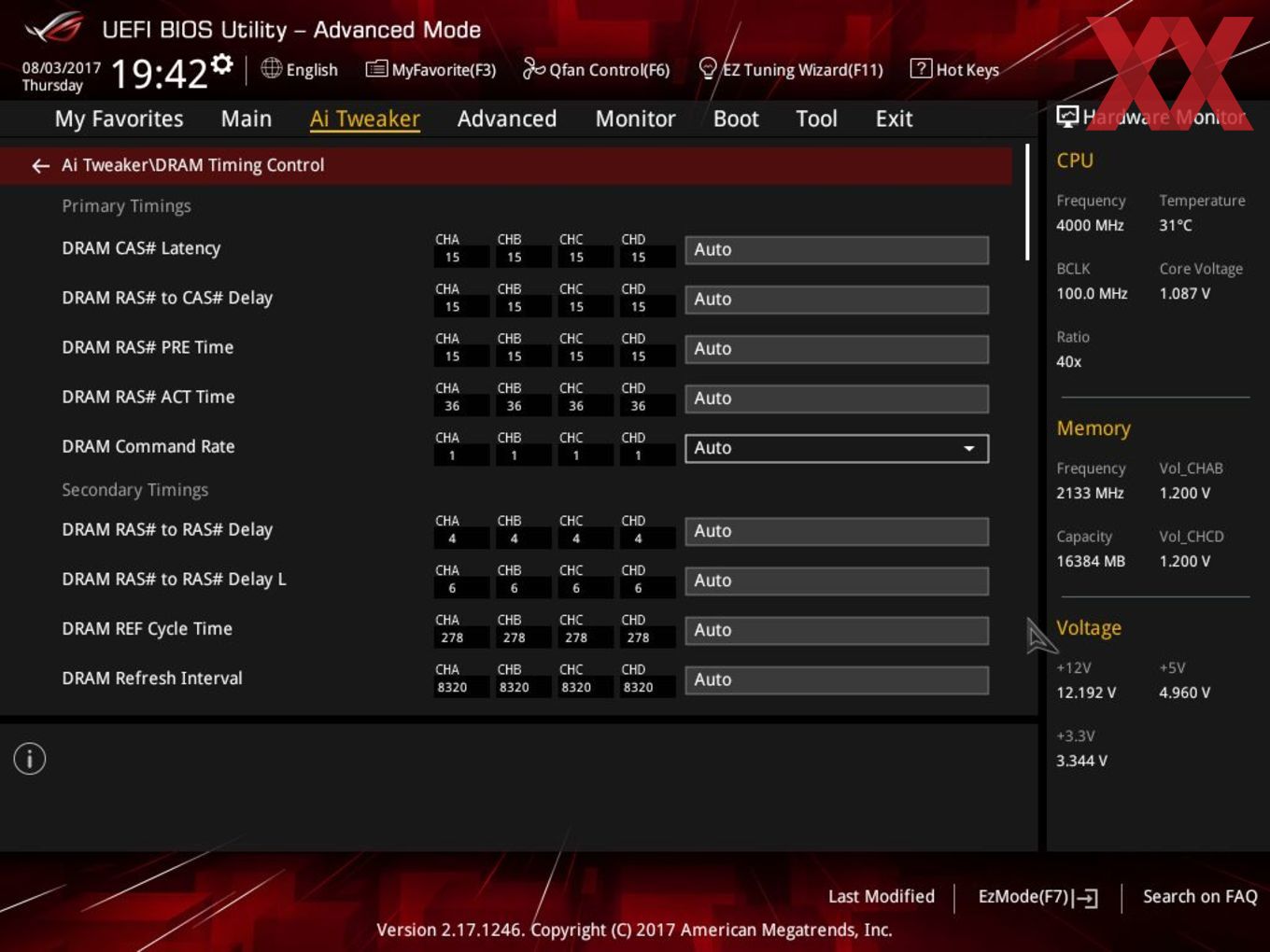Select DRAM RAS# PRE Time Auto field
Viewport: 1270px width, 952px height.
(x=837, y=349)
